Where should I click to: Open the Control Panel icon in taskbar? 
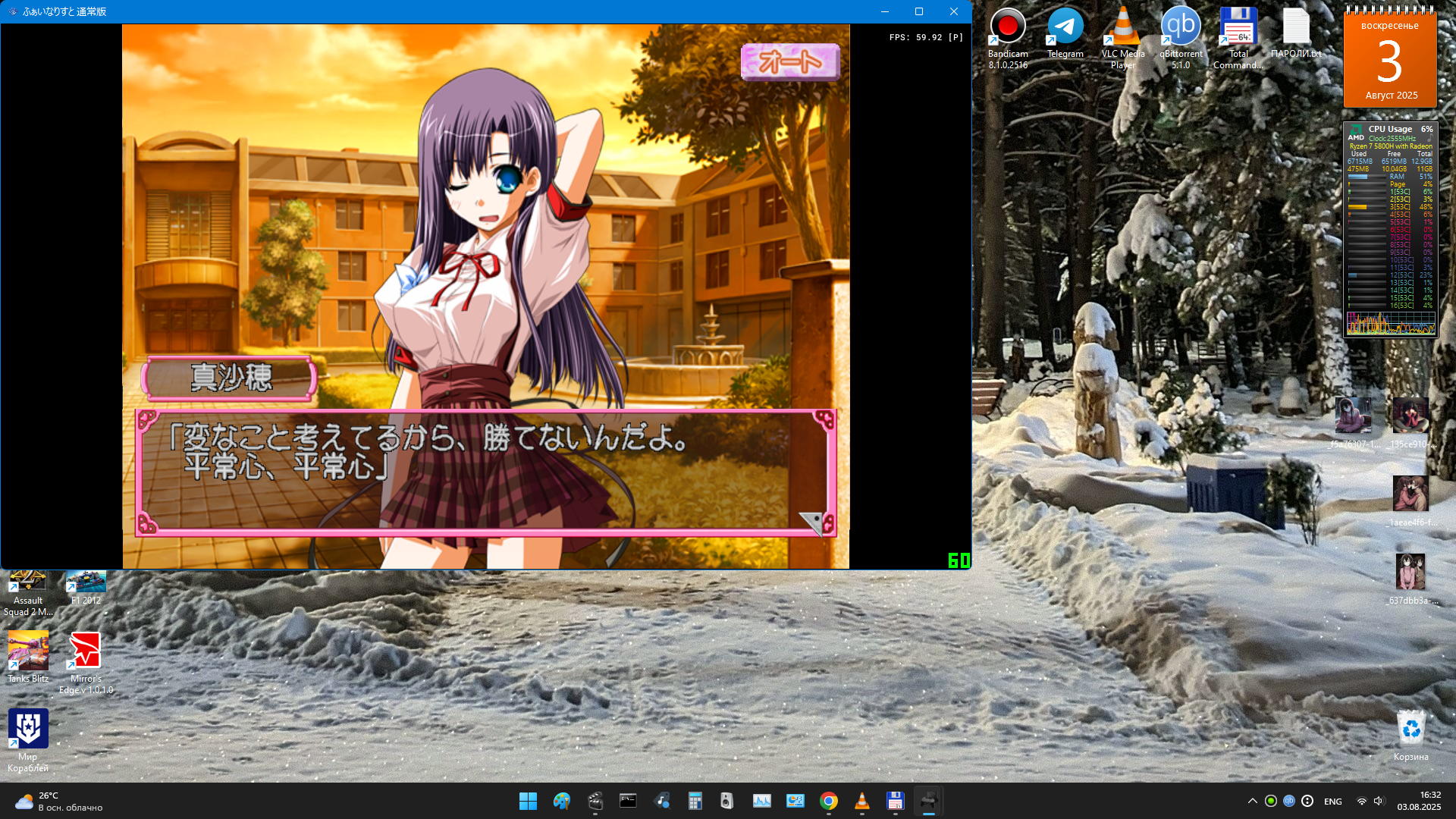[x=795, y=801]
